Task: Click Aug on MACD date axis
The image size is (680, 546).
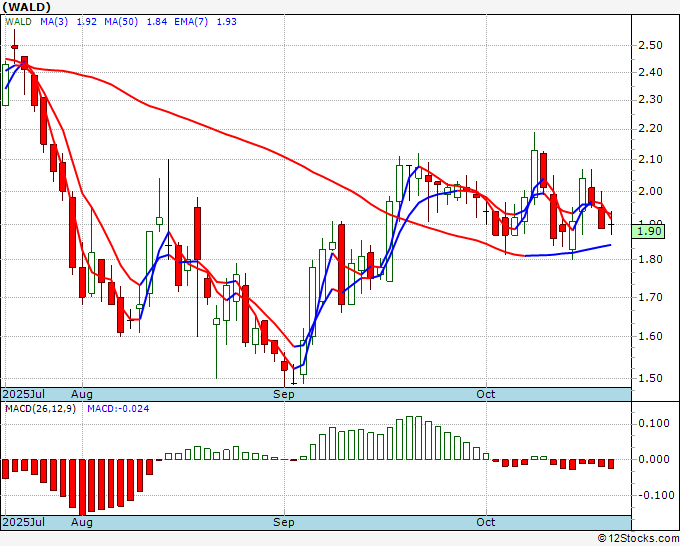Action: coord(82,522)
